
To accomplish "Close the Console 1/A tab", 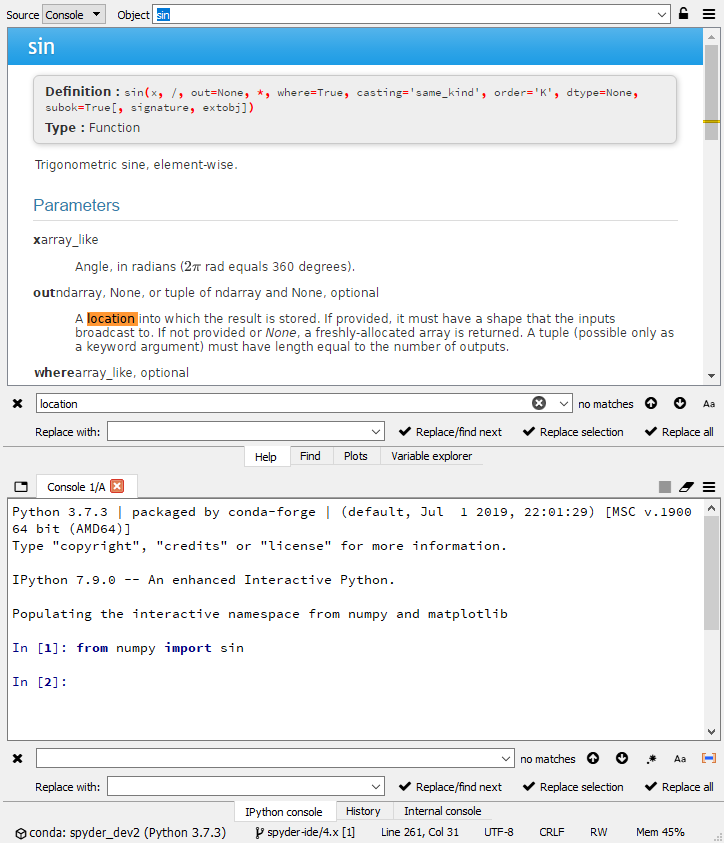I will 117,486.
